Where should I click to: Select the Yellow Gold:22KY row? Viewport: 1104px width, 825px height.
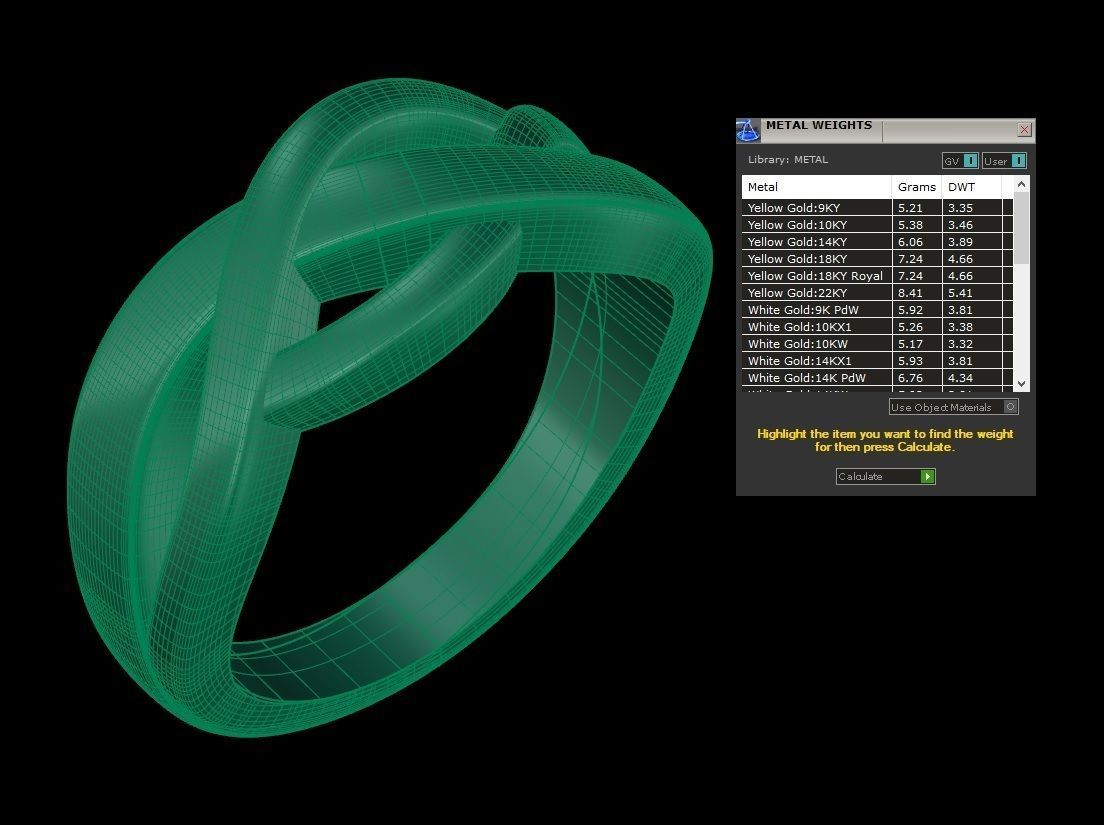[877, 293]
